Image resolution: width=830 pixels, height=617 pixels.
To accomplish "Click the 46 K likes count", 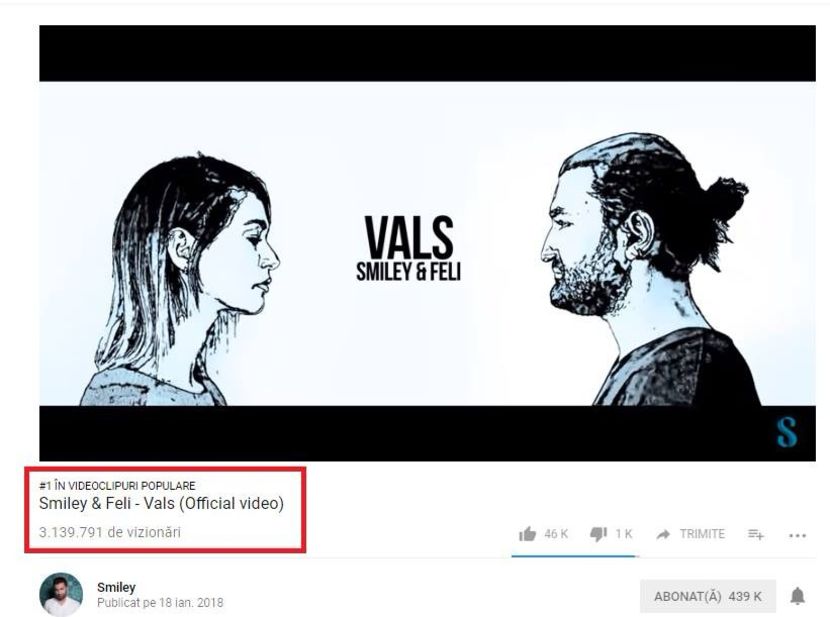I will point(556,534).
